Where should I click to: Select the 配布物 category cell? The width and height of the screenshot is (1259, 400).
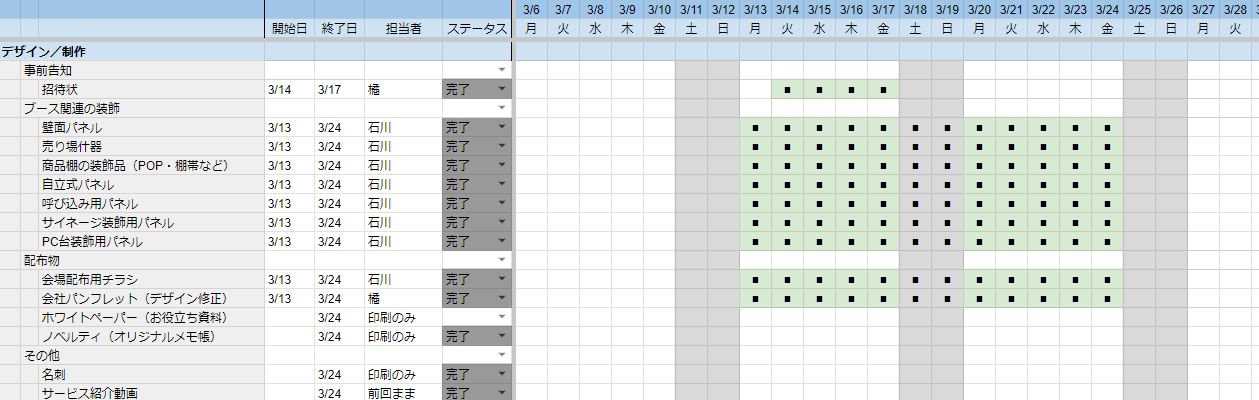pyautogui.click(x=42, y=261)
